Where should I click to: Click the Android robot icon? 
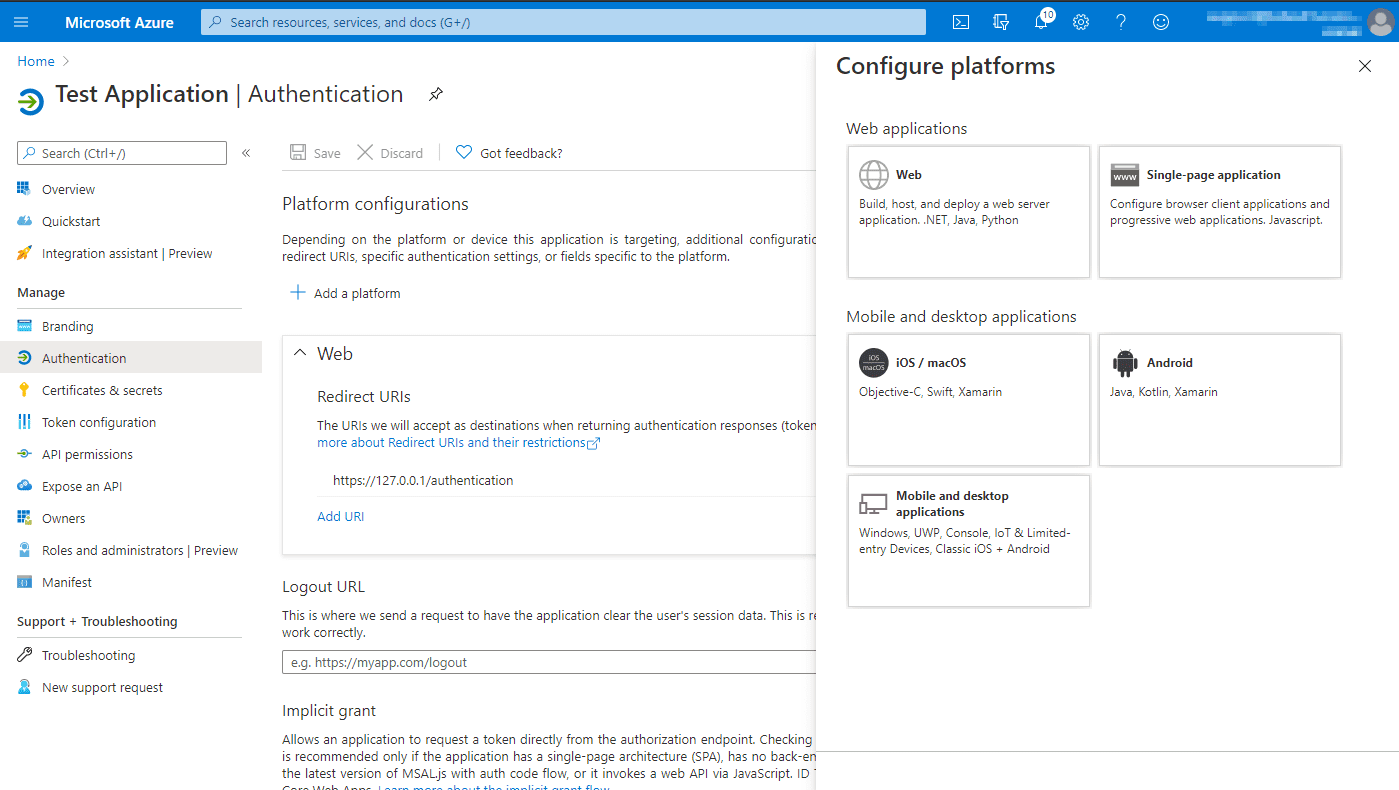(x=1125, y=363)
